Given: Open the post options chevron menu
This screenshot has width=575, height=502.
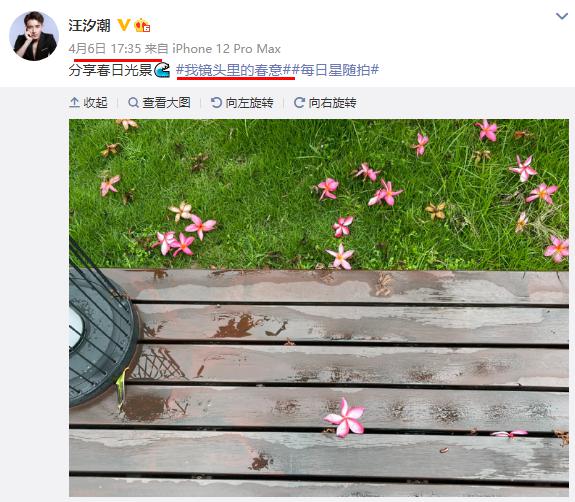Looking at the screenshot, I should pyautogui.click(x=561, y=16).
